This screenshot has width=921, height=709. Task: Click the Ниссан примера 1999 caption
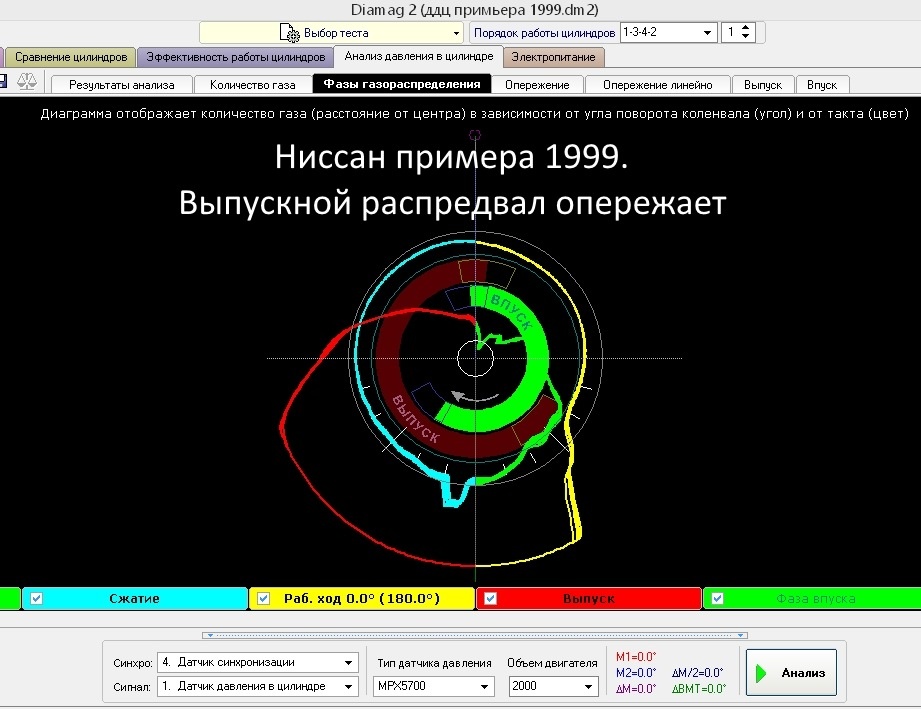451,157
